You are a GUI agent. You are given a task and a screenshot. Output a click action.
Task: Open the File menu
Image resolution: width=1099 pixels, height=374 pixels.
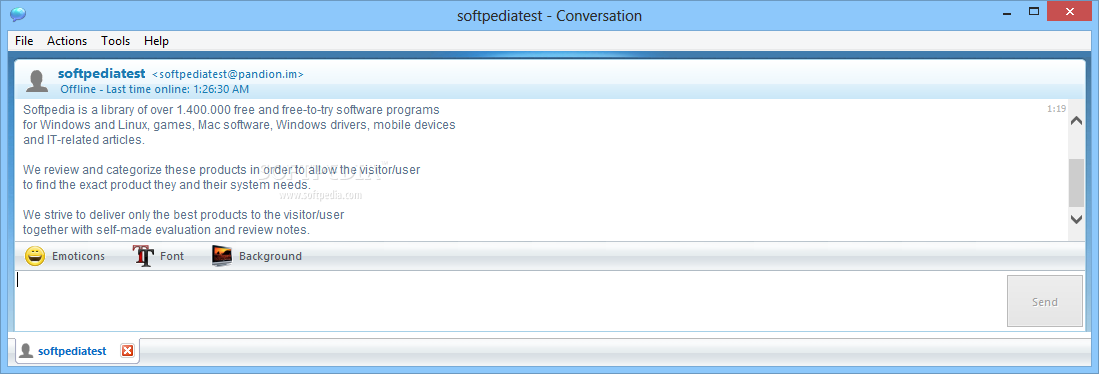coord(24,41)
